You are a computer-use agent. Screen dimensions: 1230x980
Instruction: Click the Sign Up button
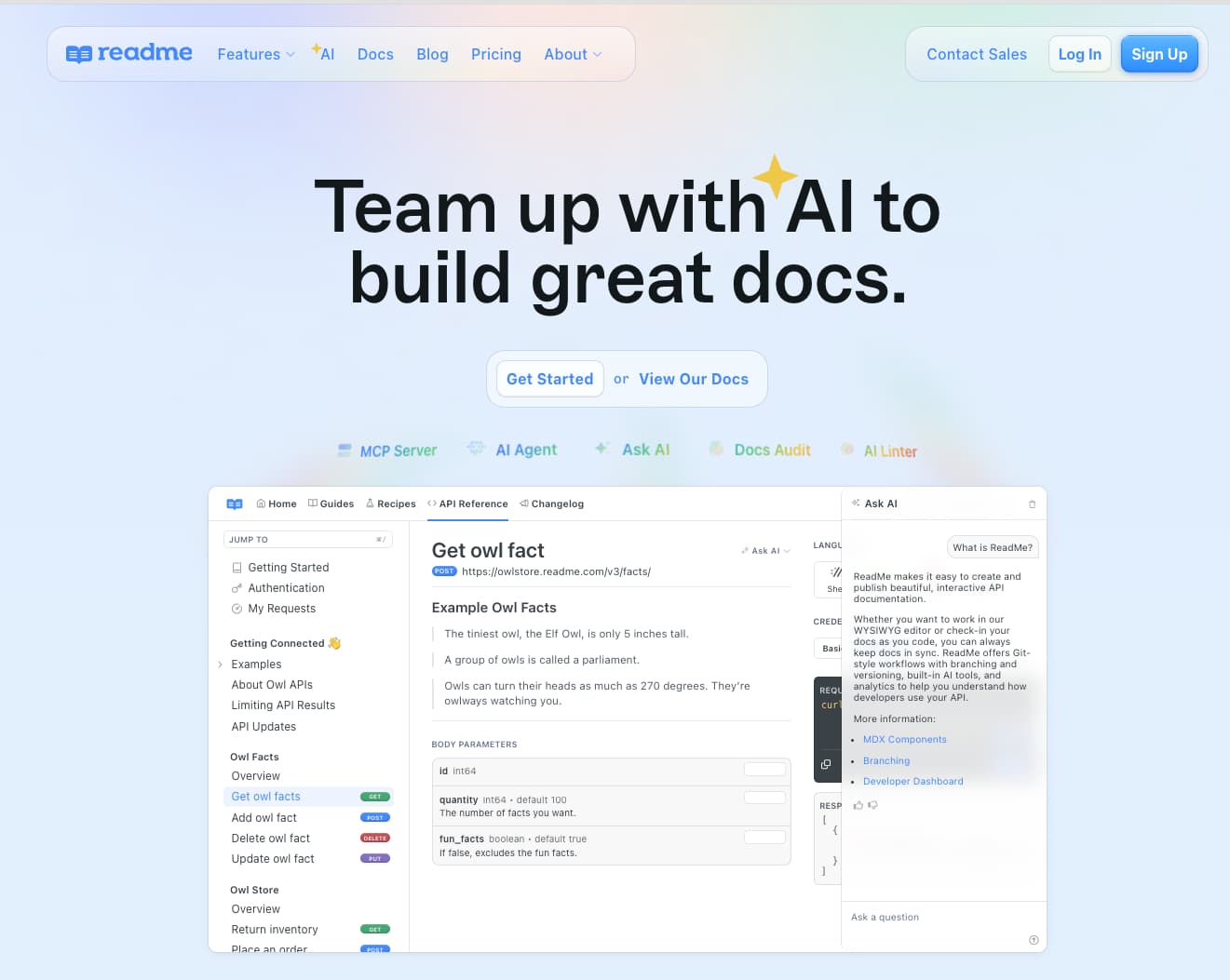point(1158,54)
